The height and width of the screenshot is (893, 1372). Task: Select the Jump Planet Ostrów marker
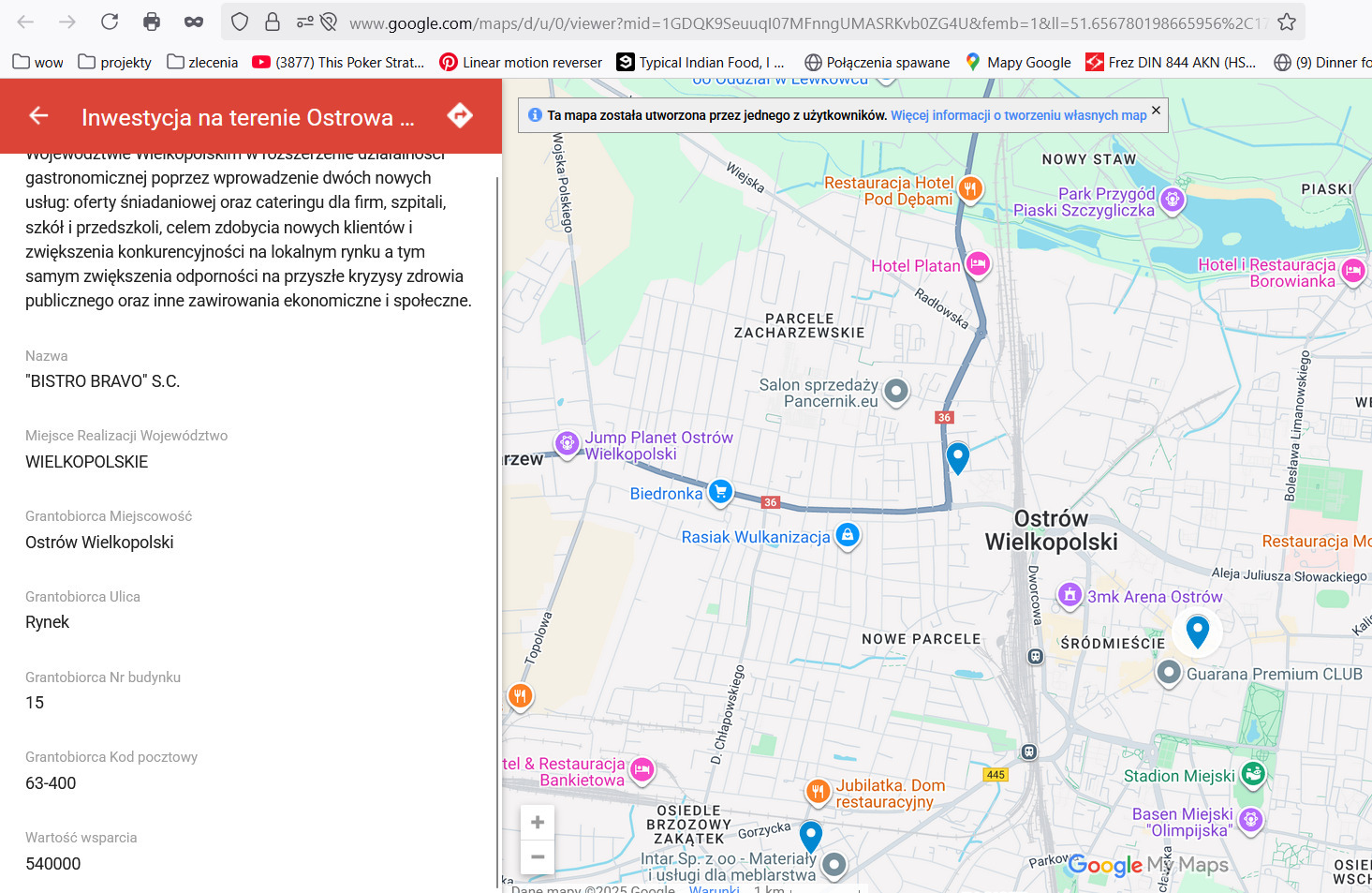click(x=567, y=443)
